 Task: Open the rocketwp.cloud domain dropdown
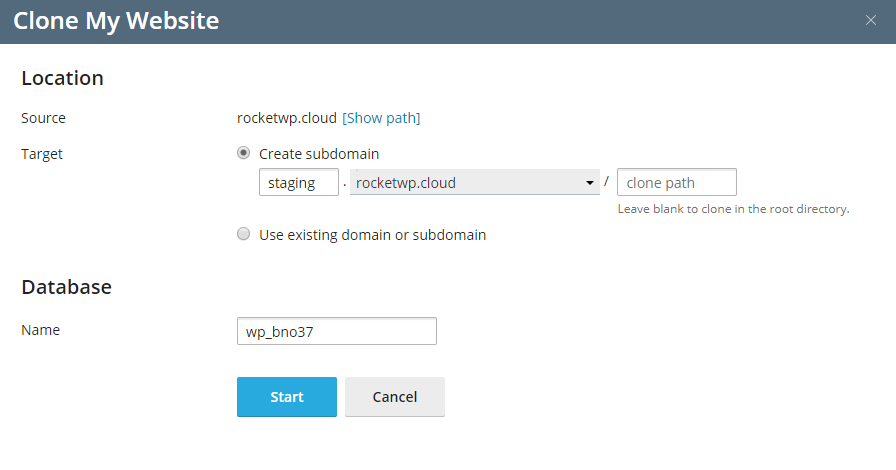pos(475,182)
